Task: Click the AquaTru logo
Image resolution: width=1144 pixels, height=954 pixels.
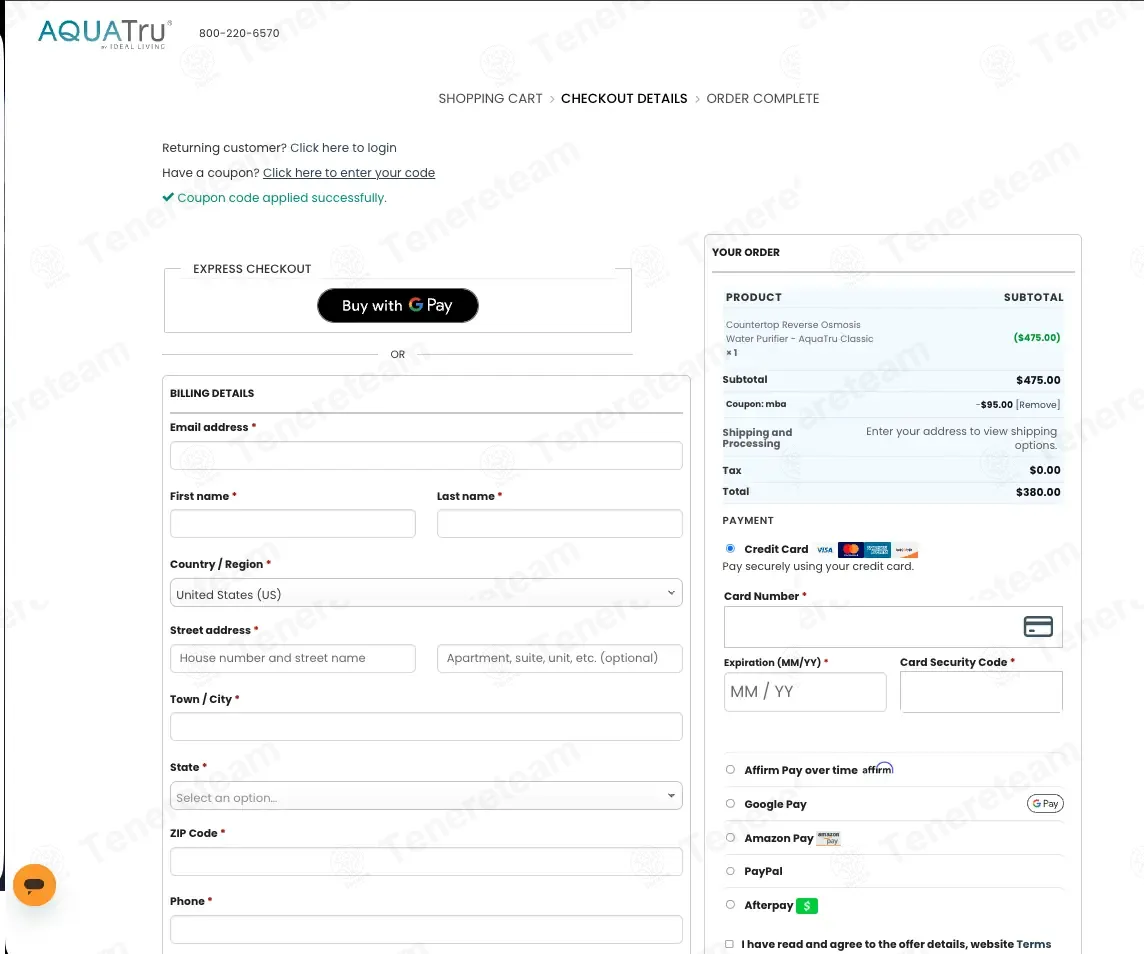Action: point(105,34)
